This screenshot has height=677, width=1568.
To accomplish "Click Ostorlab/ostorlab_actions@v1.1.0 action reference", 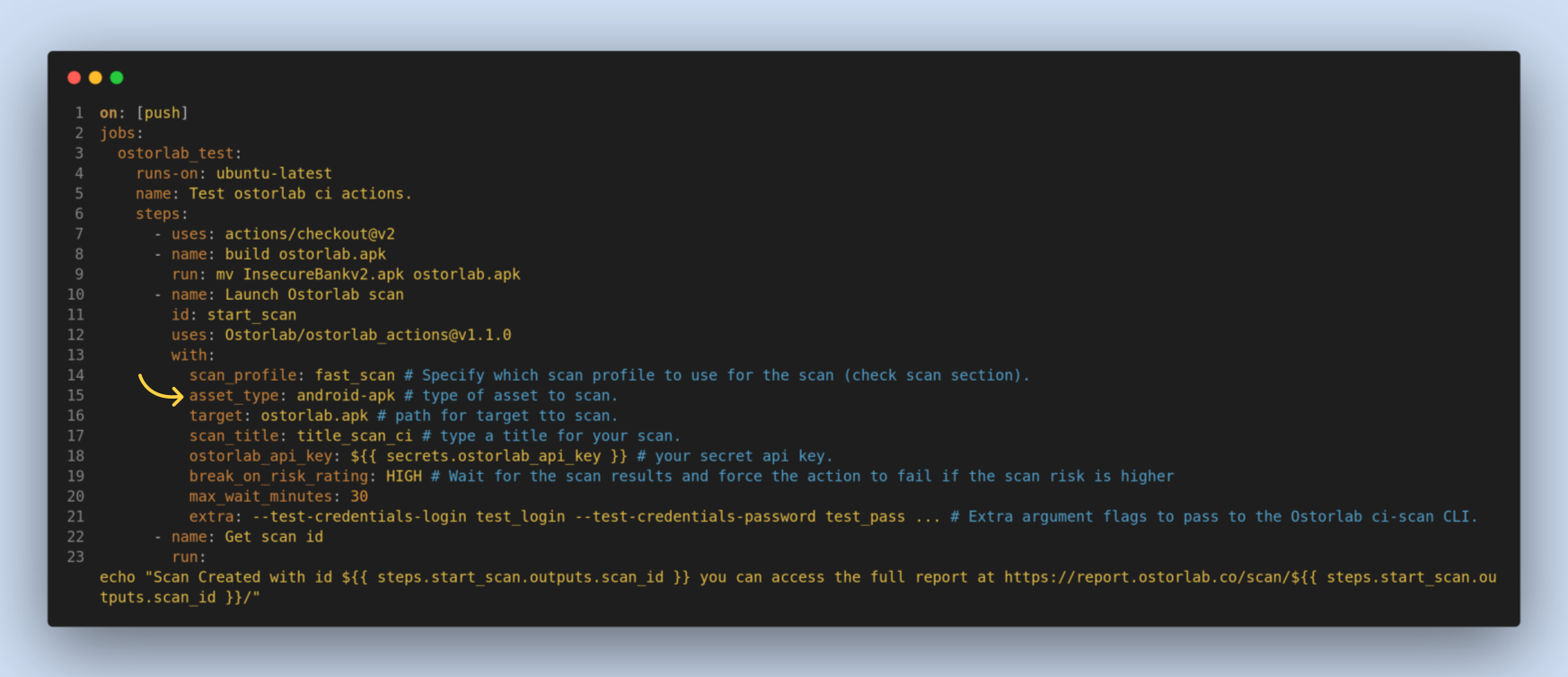I will coord(368,335).
